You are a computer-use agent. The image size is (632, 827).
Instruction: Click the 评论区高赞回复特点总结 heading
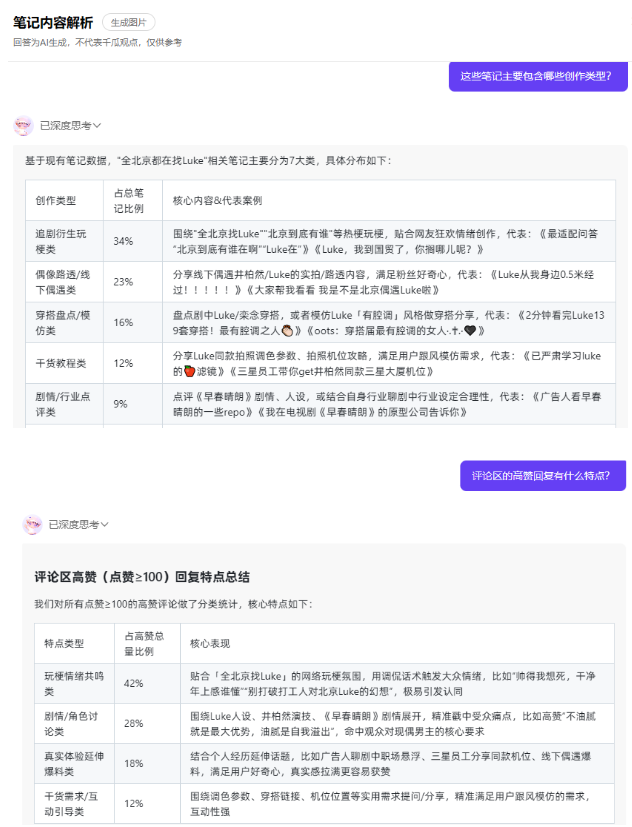pos(142,577)
